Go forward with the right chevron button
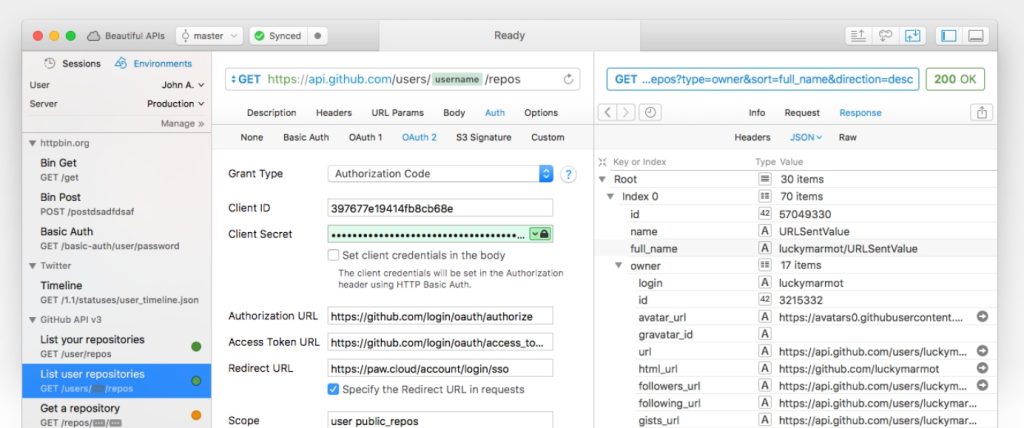The width and height of the screenshot is (1024, 428). (x=626, y=112)
